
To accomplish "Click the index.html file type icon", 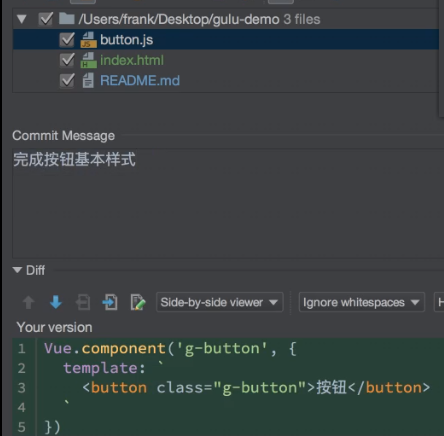I will 88,60.
